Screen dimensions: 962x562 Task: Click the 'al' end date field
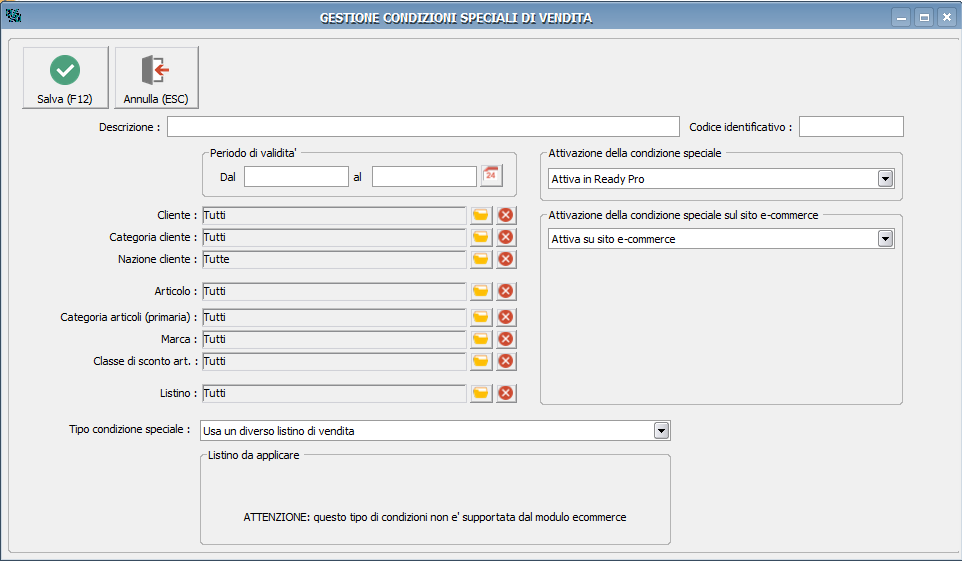tap(424, 176)
